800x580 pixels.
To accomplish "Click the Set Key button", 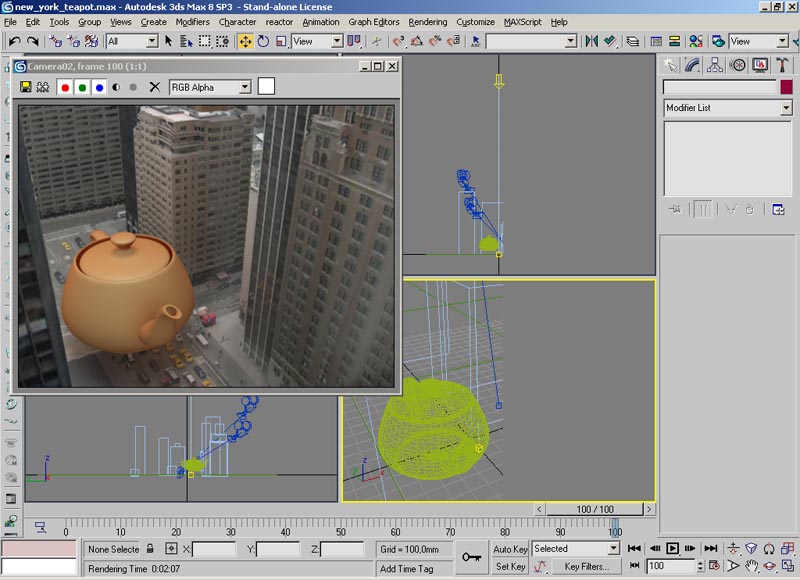I will coord(510,566).
